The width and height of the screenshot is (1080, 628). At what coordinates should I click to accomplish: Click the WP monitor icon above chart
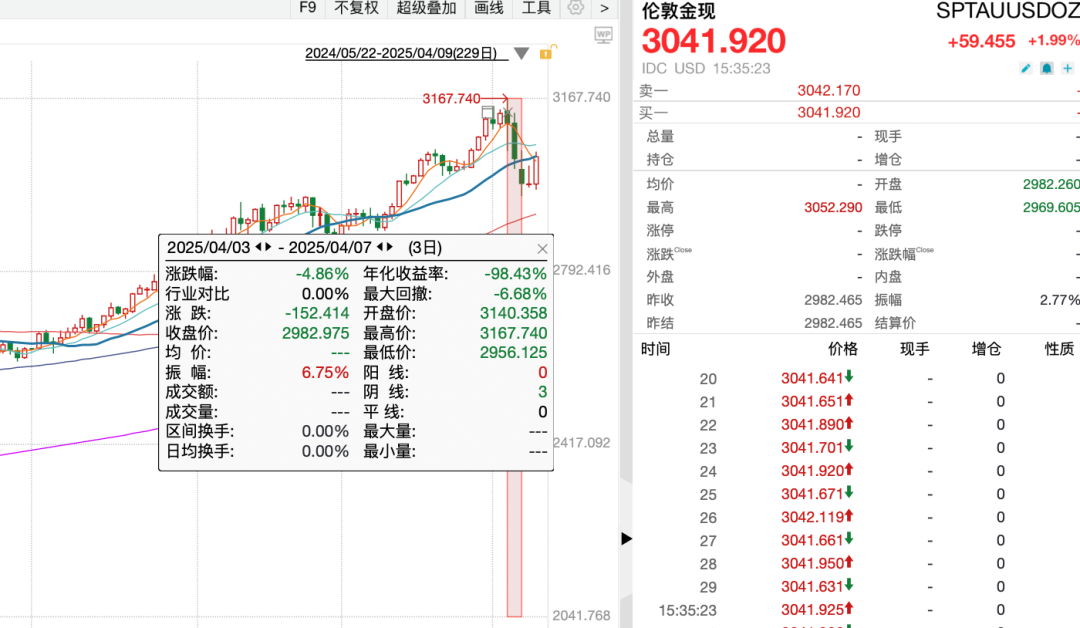[x=603, y=35]
